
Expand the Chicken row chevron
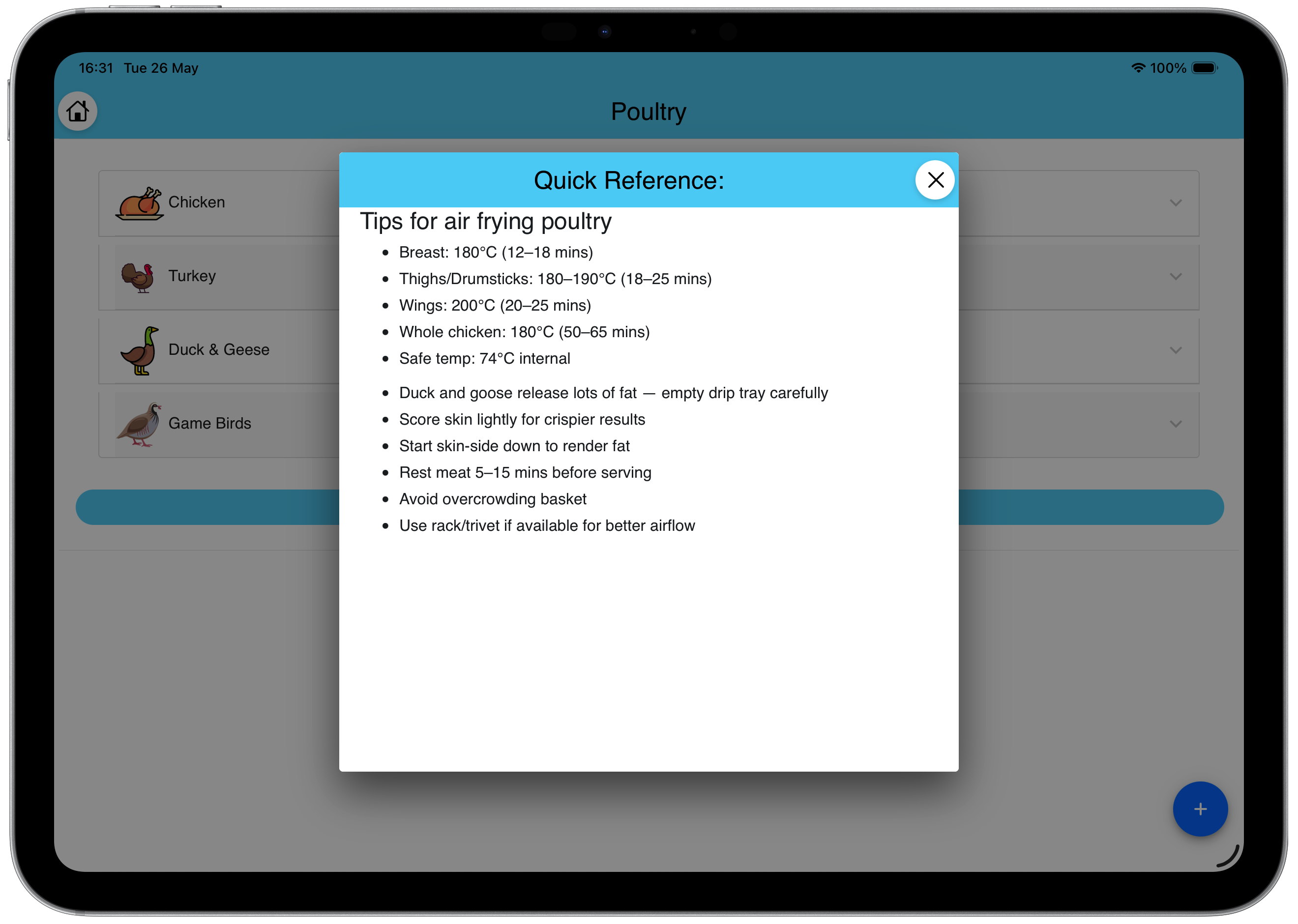coord(1176,202)
